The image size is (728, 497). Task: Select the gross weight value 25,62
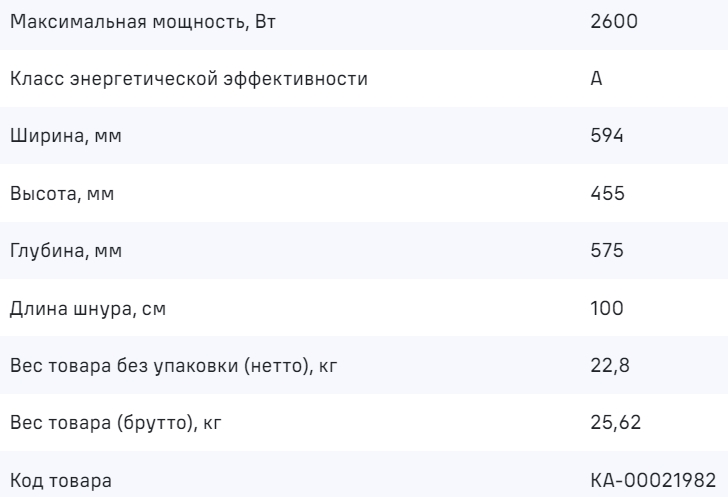tap(611, 424)
